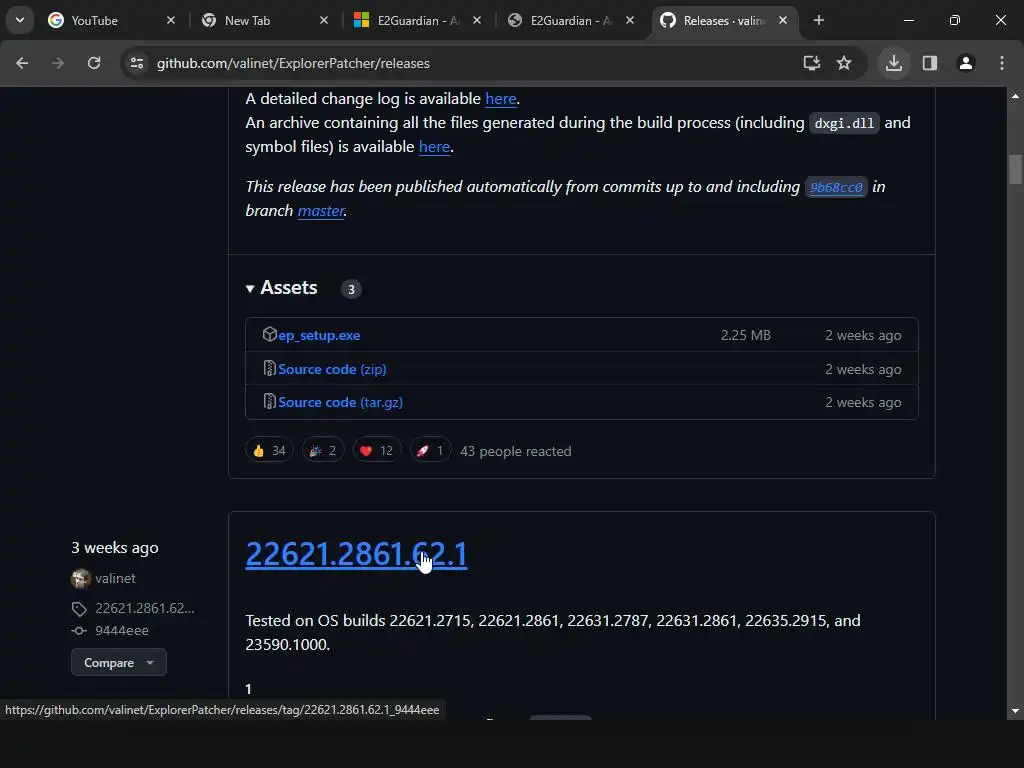The width and height of the screenshot is (1024, 768).
Task: Open build archive 'here' link
Action: 434,147
